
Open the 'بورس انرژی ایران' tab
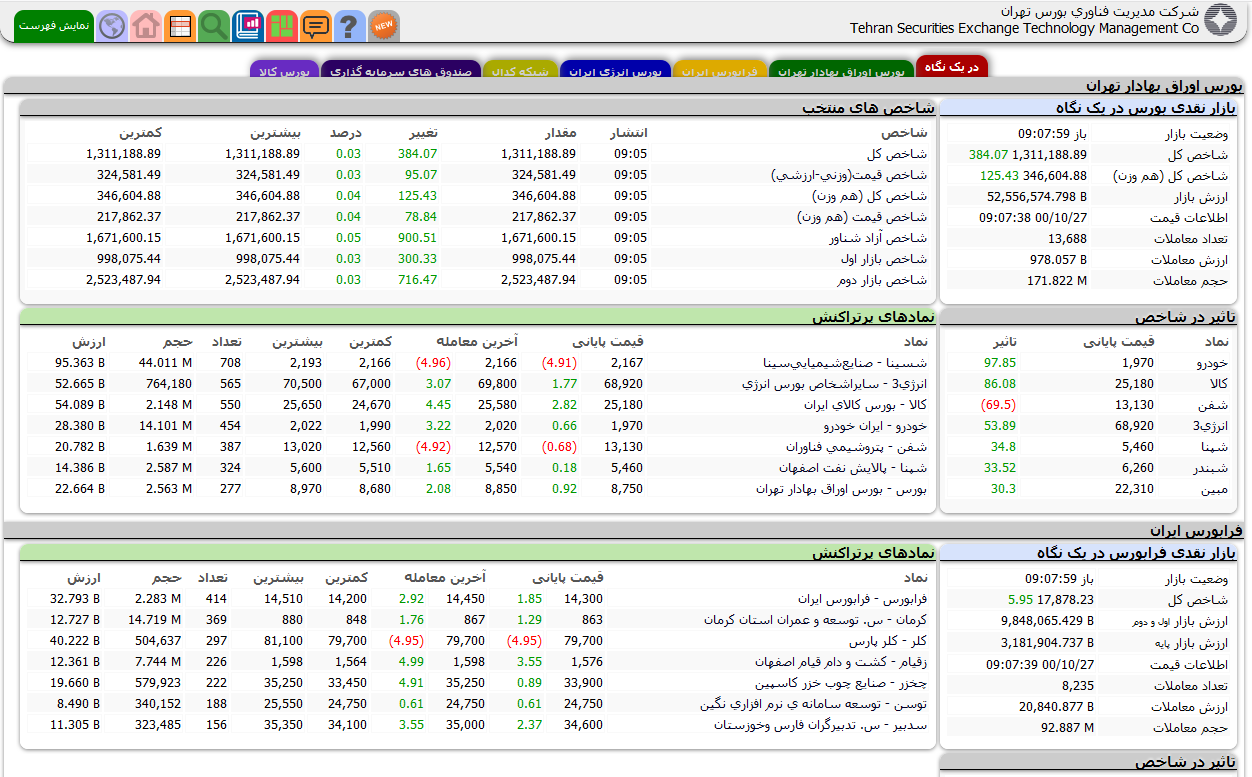click(x=616, y=71)
